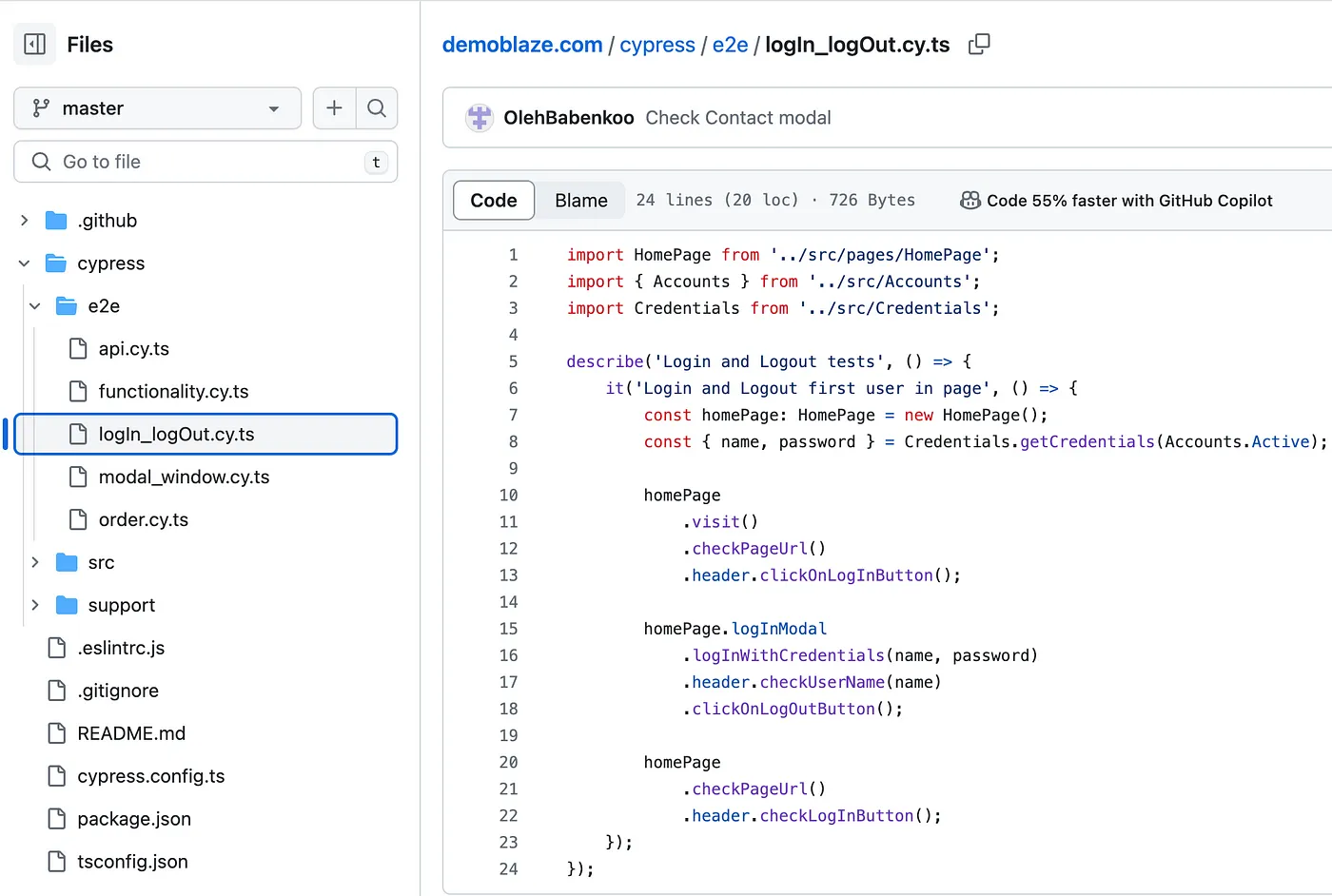Select api.cy.ts in the file tree
Screen dimensions: 1332x896
[x=133, y=348]
